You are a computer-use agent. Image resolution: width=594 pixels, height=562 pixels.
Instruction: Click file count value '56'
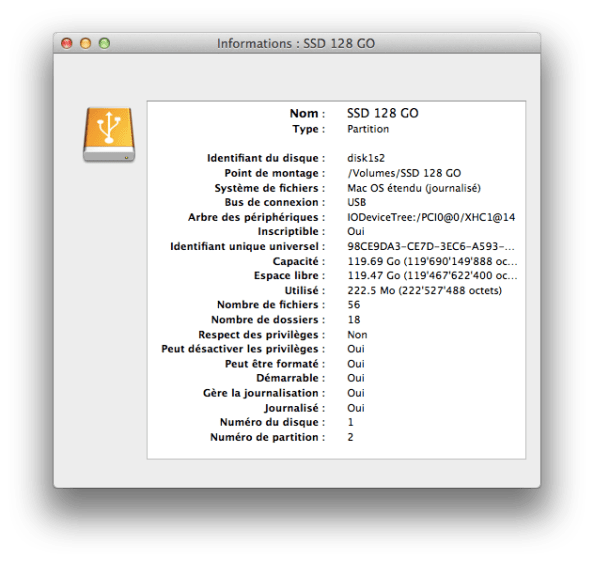pyautogui.click(x=354, y=305)
